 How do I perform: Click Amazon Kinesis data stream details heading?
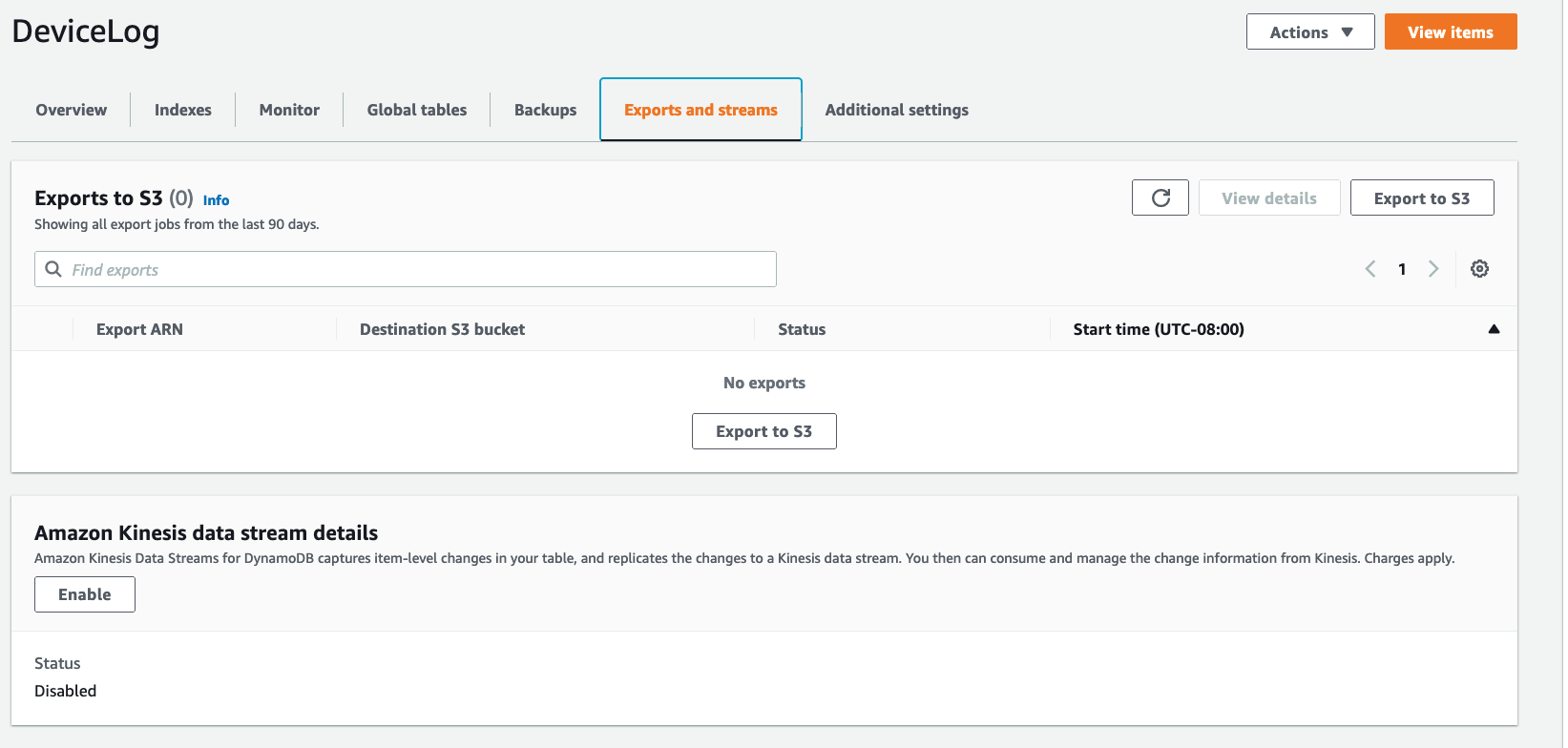tap(206, 532)
